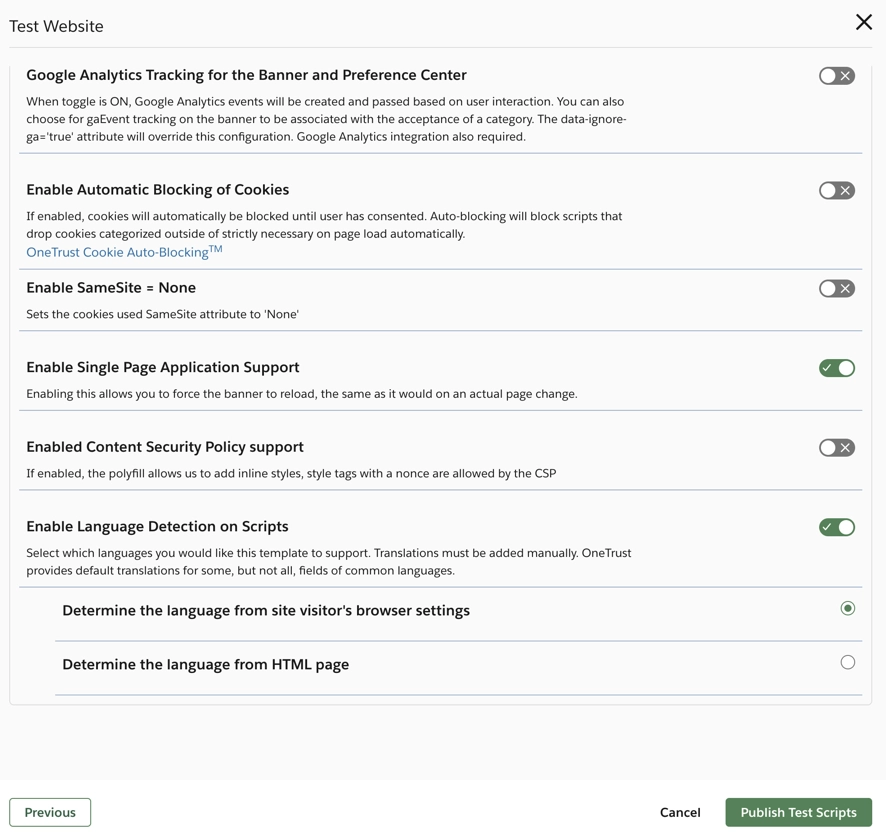Click 'Enable Single Page Application Support' heading
The image size is (886, 836).
pyautogui.click(x=163, y=368)
